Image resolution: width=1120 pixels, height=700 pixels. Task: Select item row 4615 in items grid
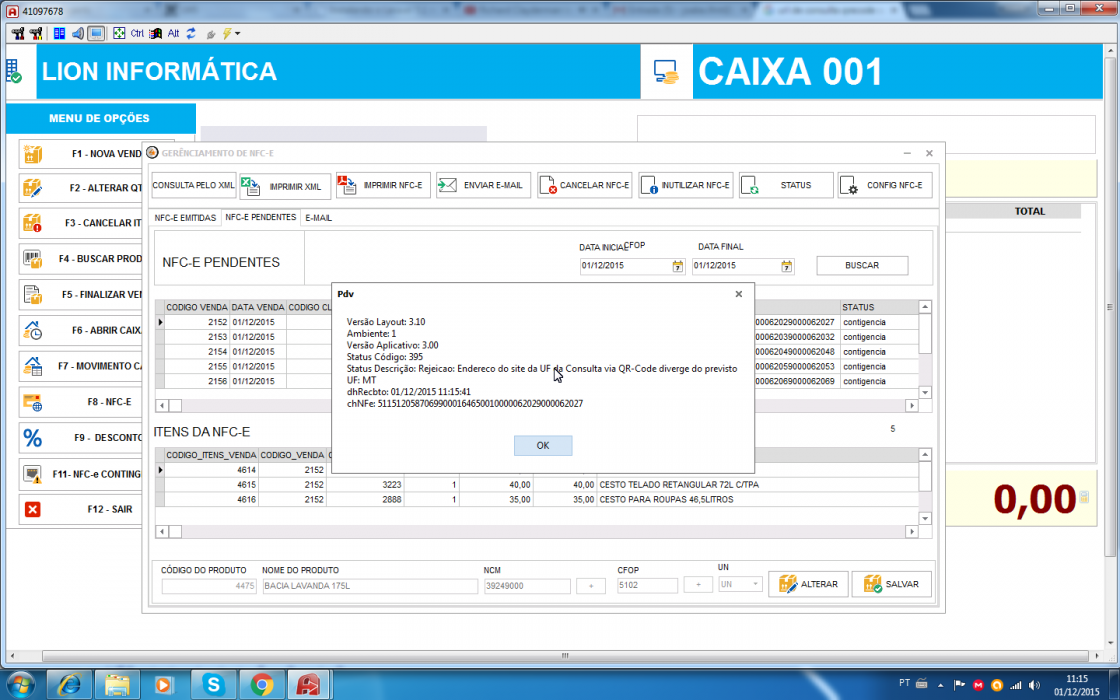coord(537,484)
